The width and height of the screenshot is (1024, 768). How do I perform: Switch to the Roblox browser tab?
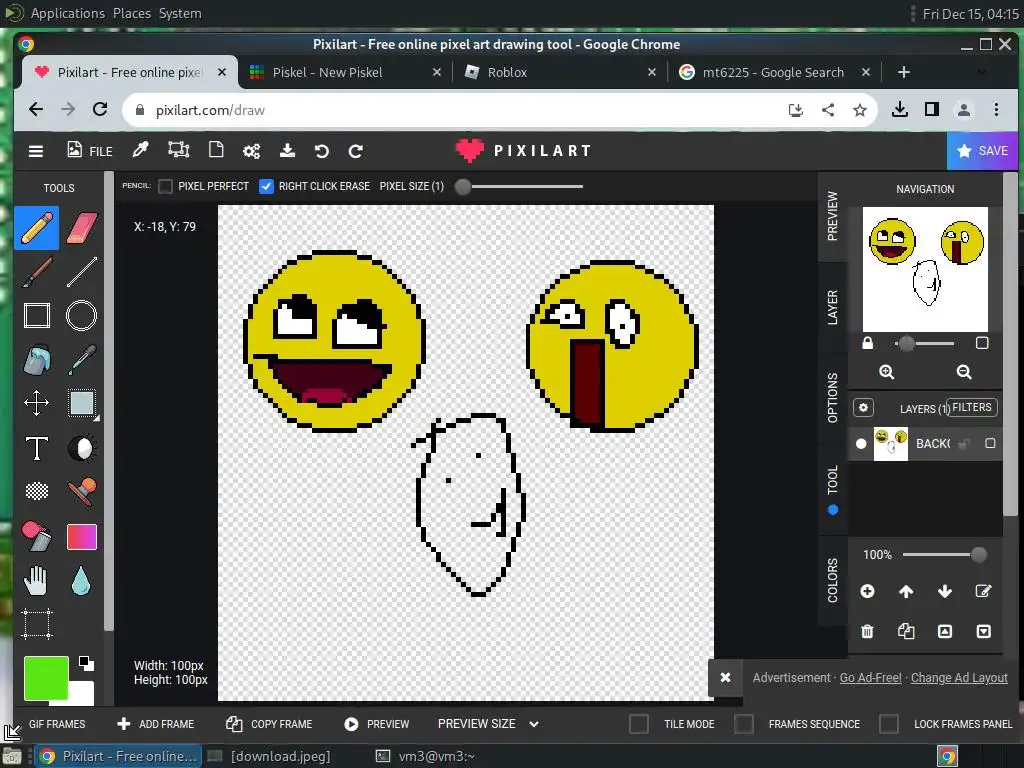pyautogui.click(x=559, y=72)
